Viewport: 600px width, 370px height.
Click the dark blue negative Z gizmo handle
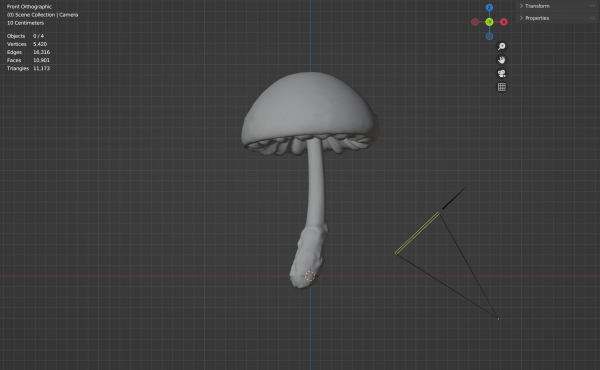pyautogui.click(x=489, y=36)
